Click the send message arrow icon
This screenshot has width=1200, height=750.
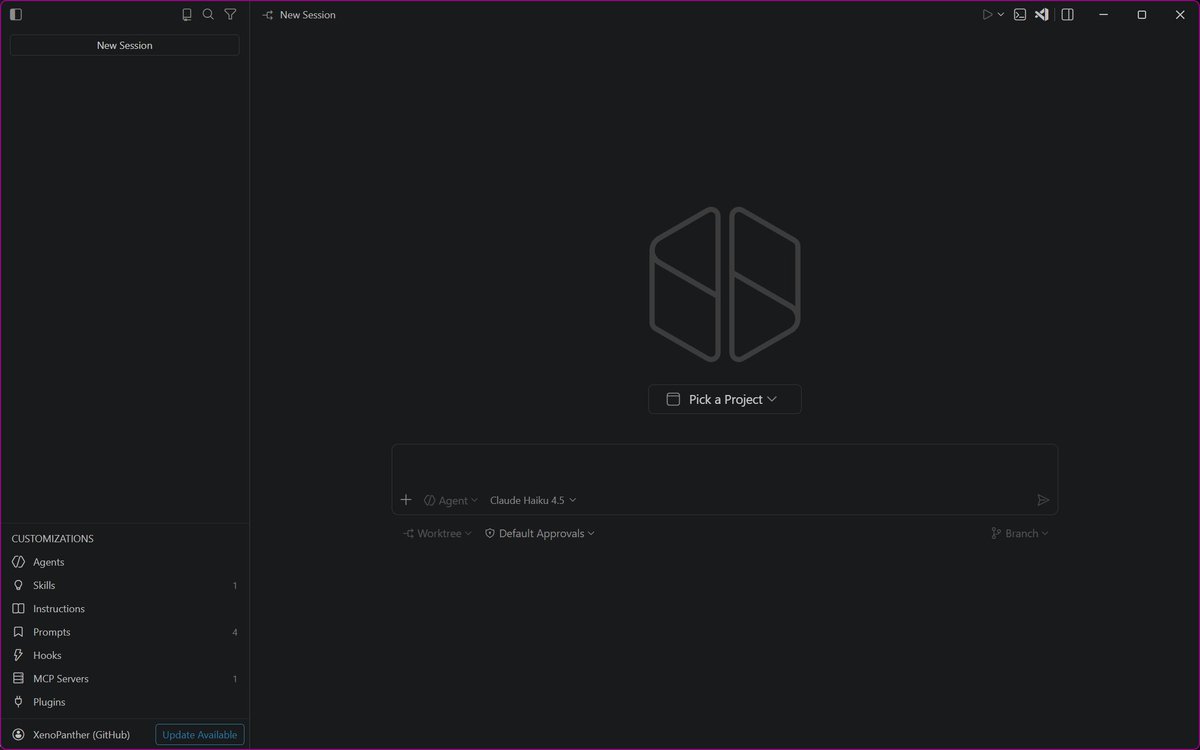(1043, 500)
